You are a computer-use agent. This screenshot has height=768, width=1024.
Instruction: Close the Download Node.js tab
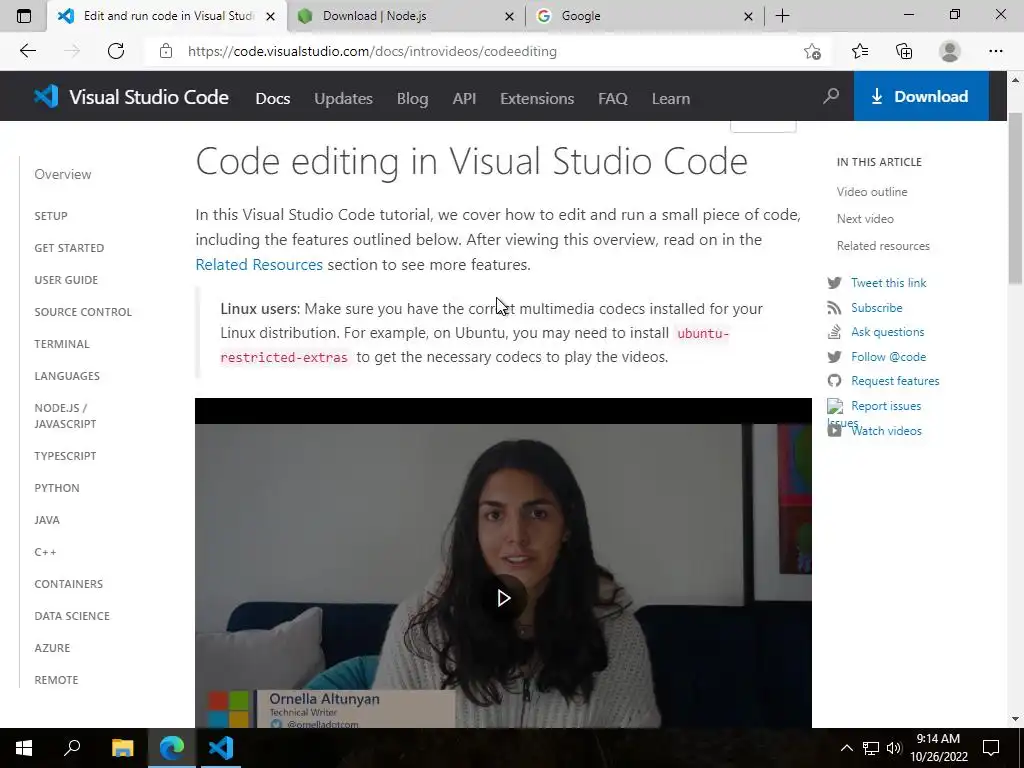point(509,16)
